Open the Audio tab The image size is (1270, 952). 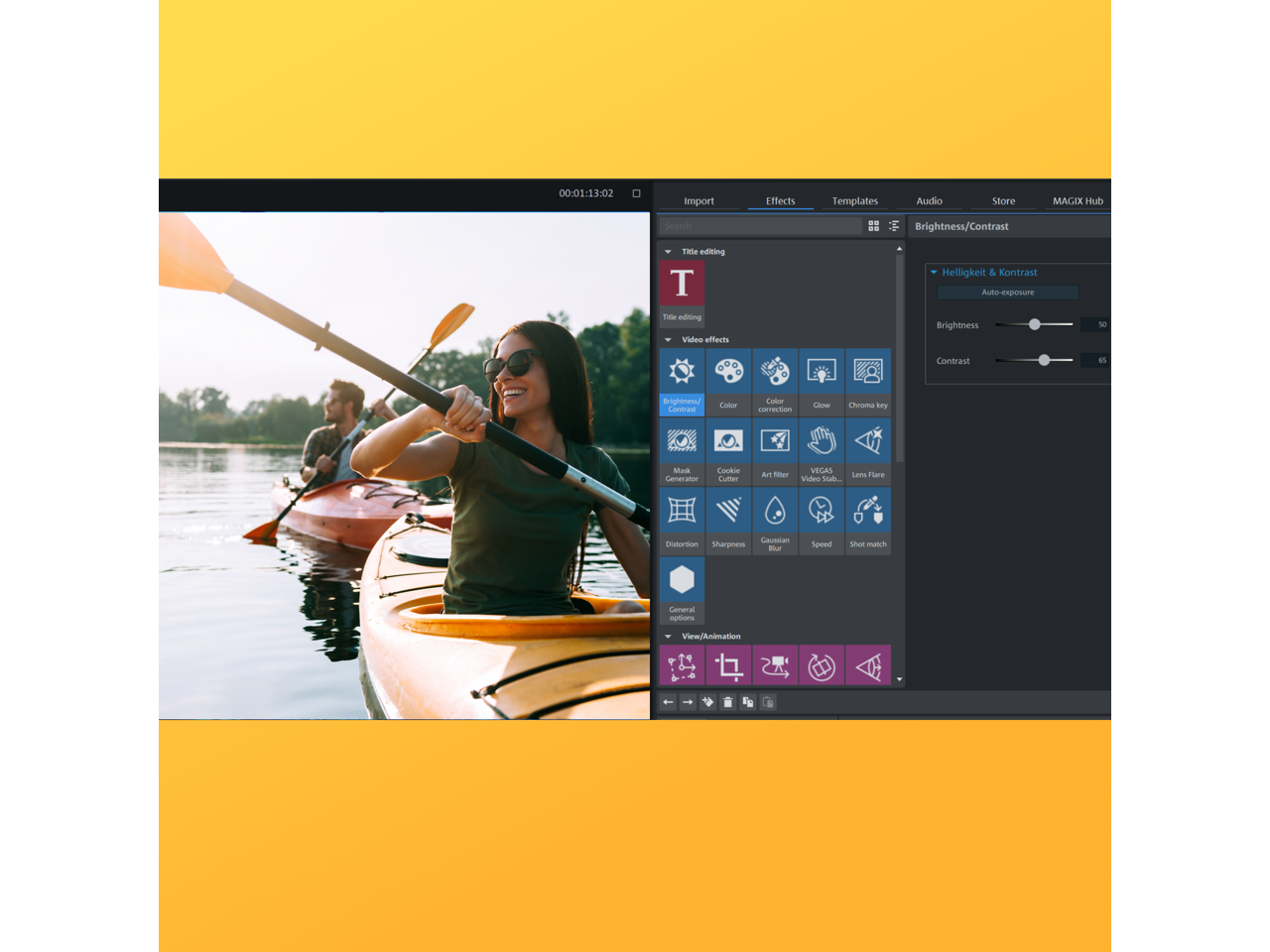point(929,201)
